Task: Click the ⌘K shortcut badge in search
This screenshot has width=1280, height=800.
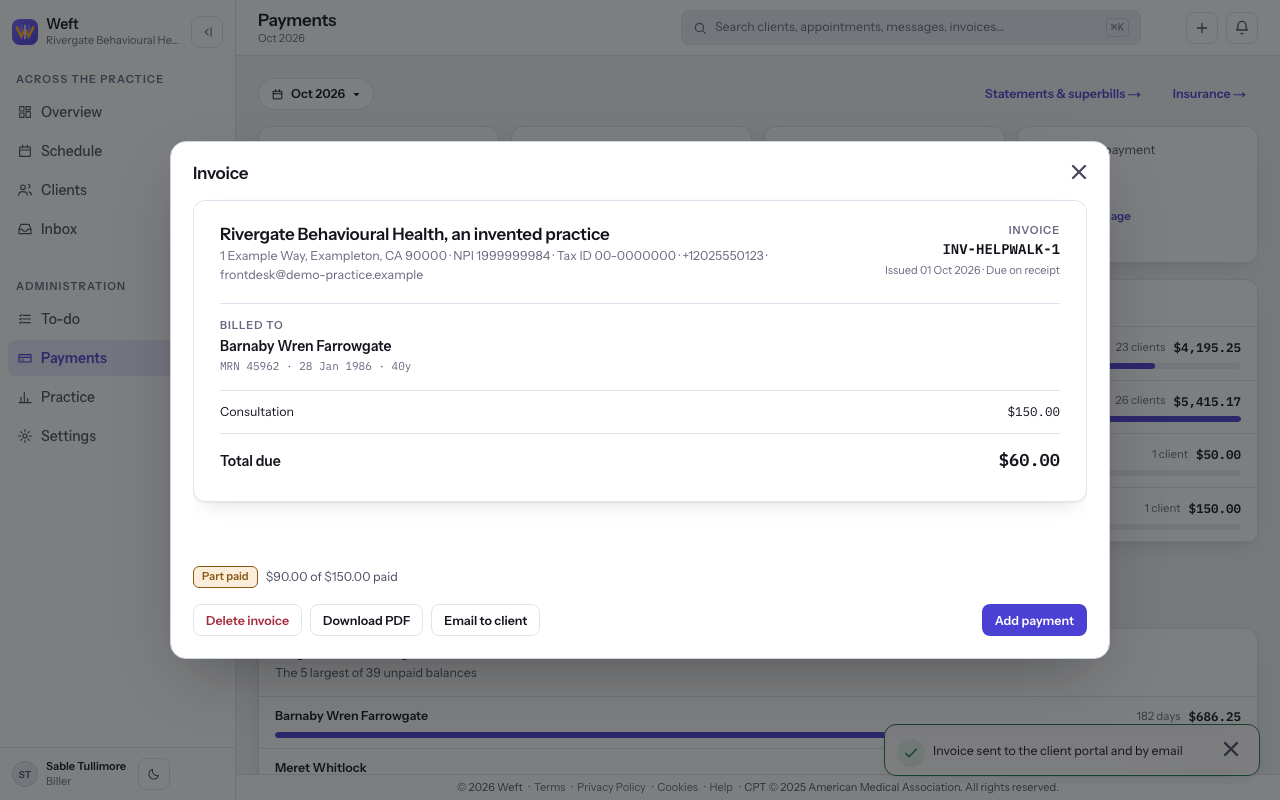Action: 1117,28
